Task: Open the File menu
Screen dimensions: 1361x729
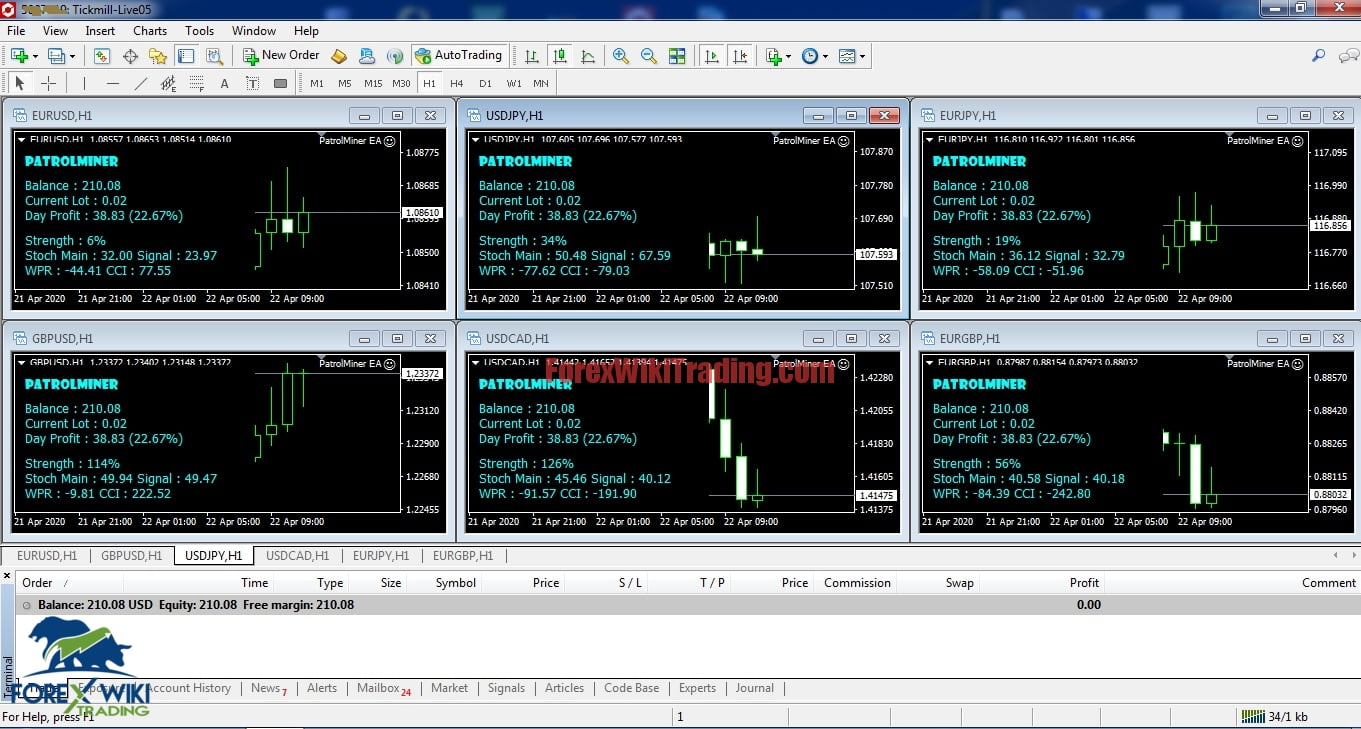Action: (16, 30)
